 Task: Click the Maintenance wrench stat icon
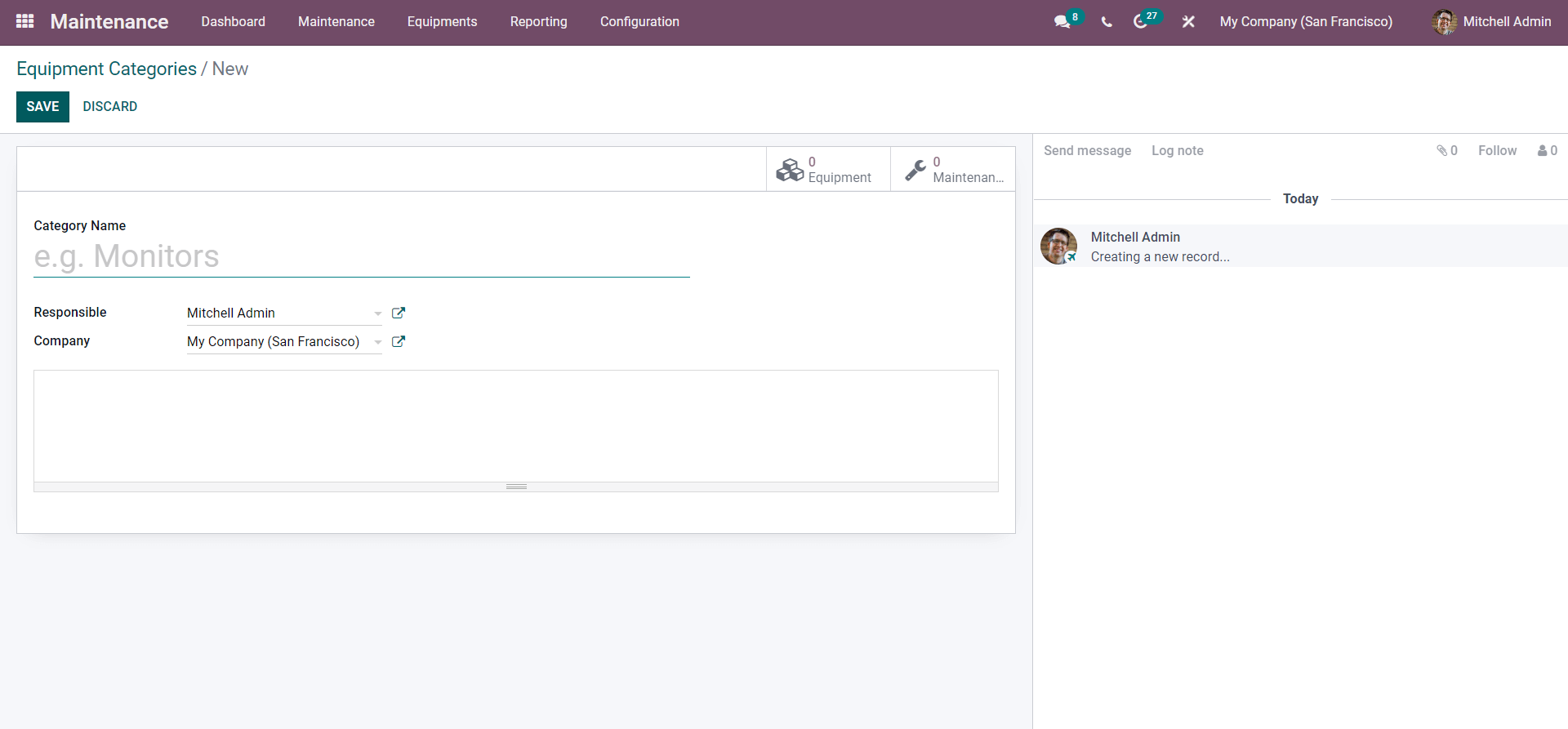pos(915,170)
